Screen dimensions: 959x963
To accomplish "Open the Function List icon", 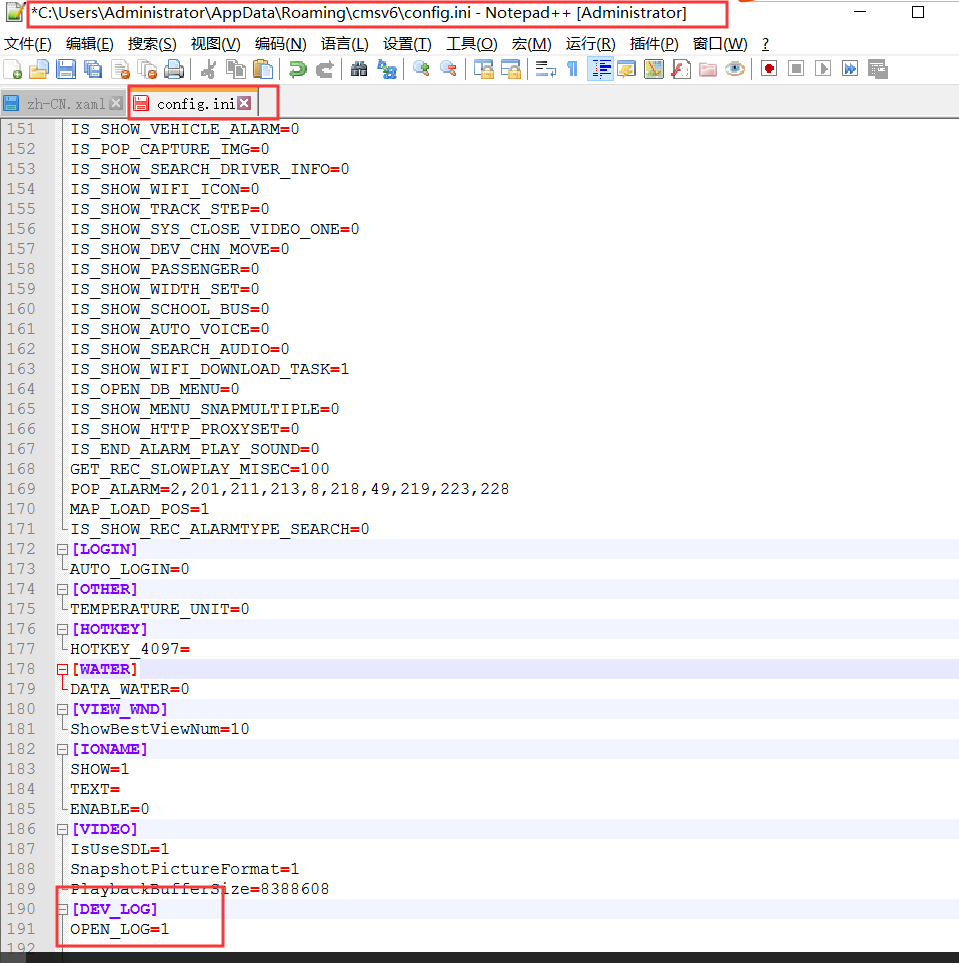I will tap(681, 69).
